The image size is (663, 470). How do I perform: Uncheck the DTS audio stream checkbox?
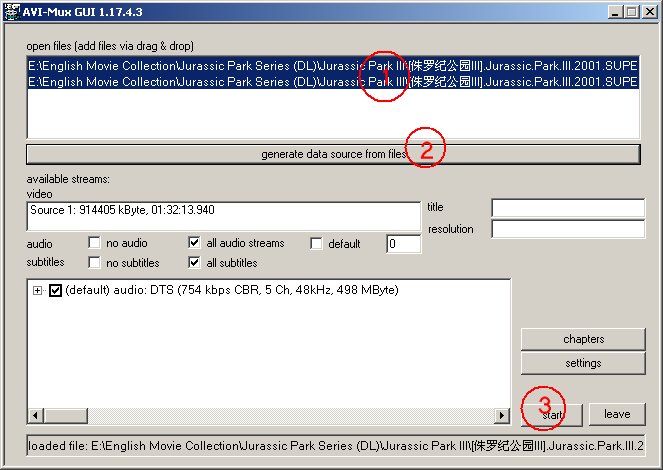click(55, 290)
